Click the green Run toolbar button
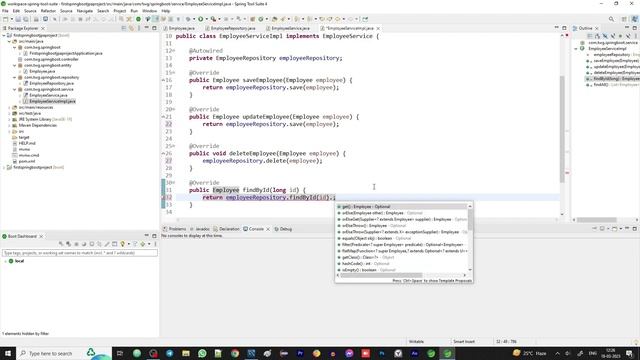Image resolution: width=640 pixels, height=360 pixels. pos(200,19)
